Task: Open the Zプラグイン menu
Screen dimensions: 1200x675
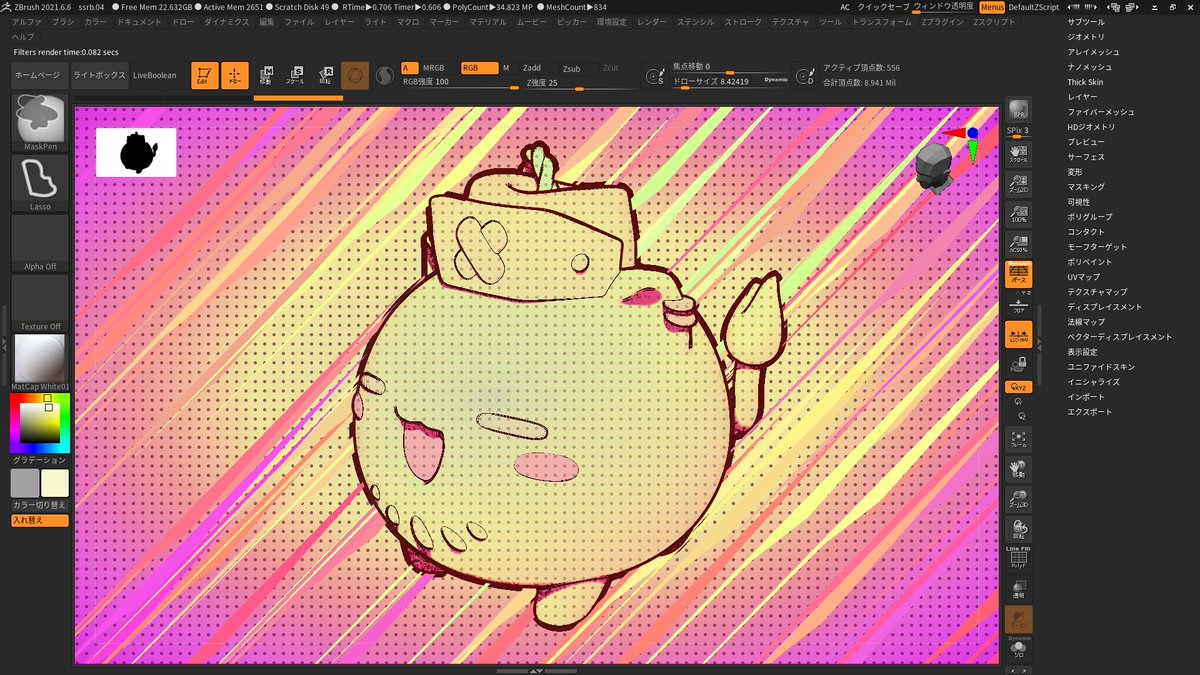Action: click(943, 21)
